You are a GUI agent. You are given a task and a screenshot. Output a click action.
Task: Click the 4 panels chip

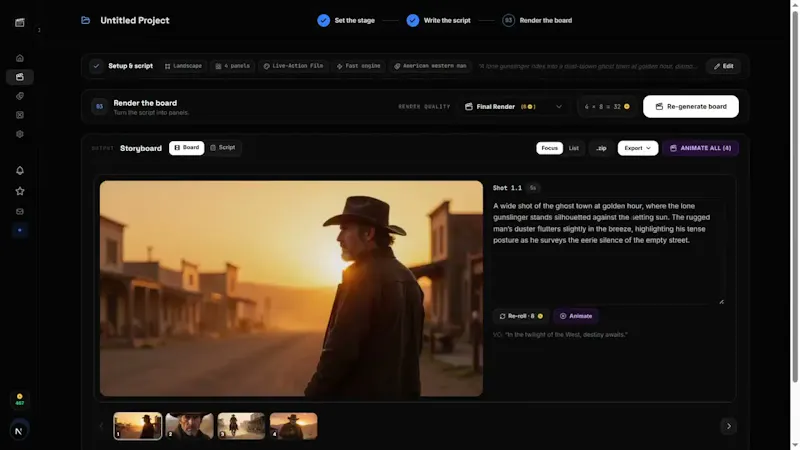point(233,66)
